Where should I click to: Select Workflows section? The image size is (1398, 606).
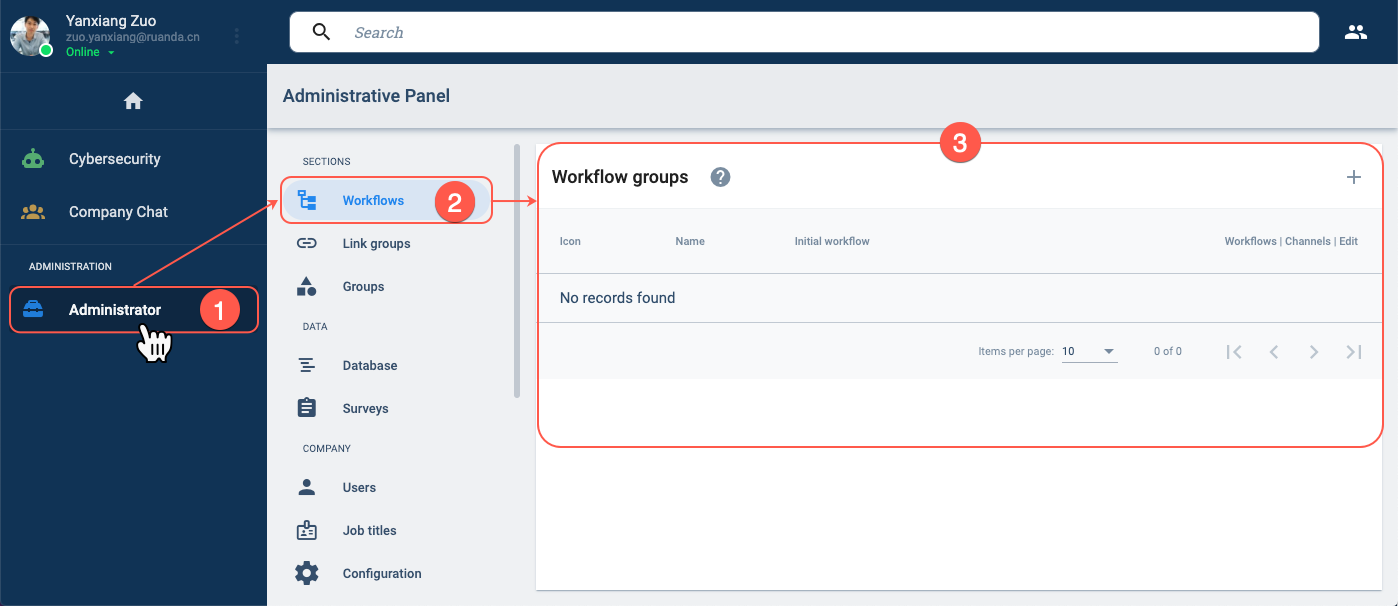386,200
